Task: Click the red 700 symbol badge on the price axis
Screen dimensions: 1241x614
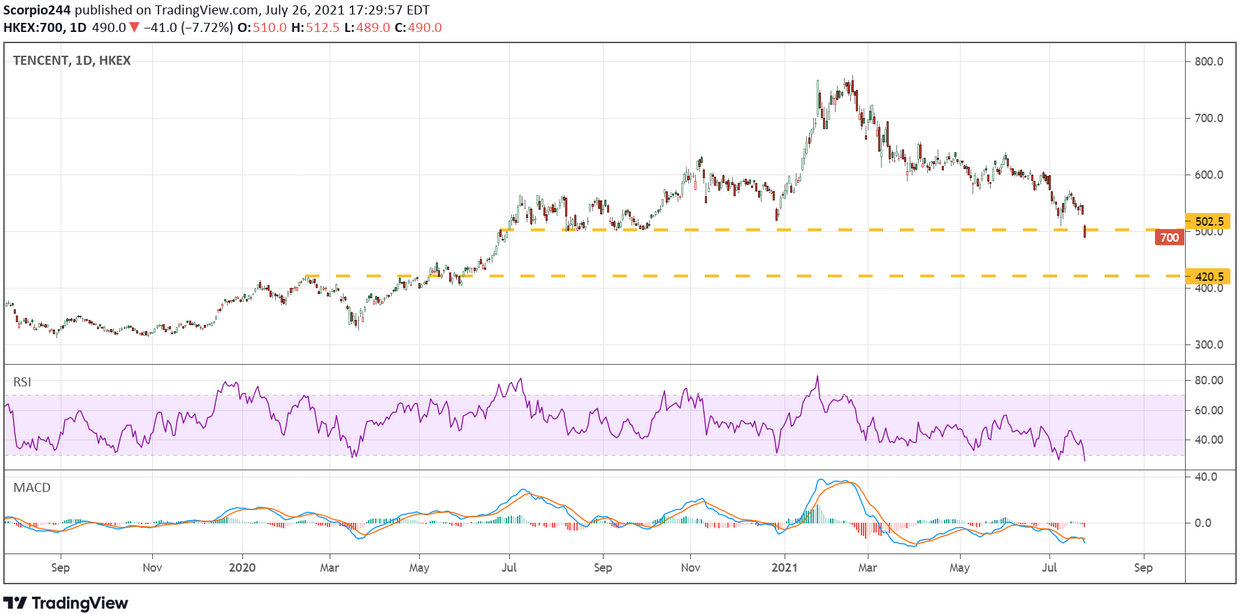Action: click(x=1169, y=237)
